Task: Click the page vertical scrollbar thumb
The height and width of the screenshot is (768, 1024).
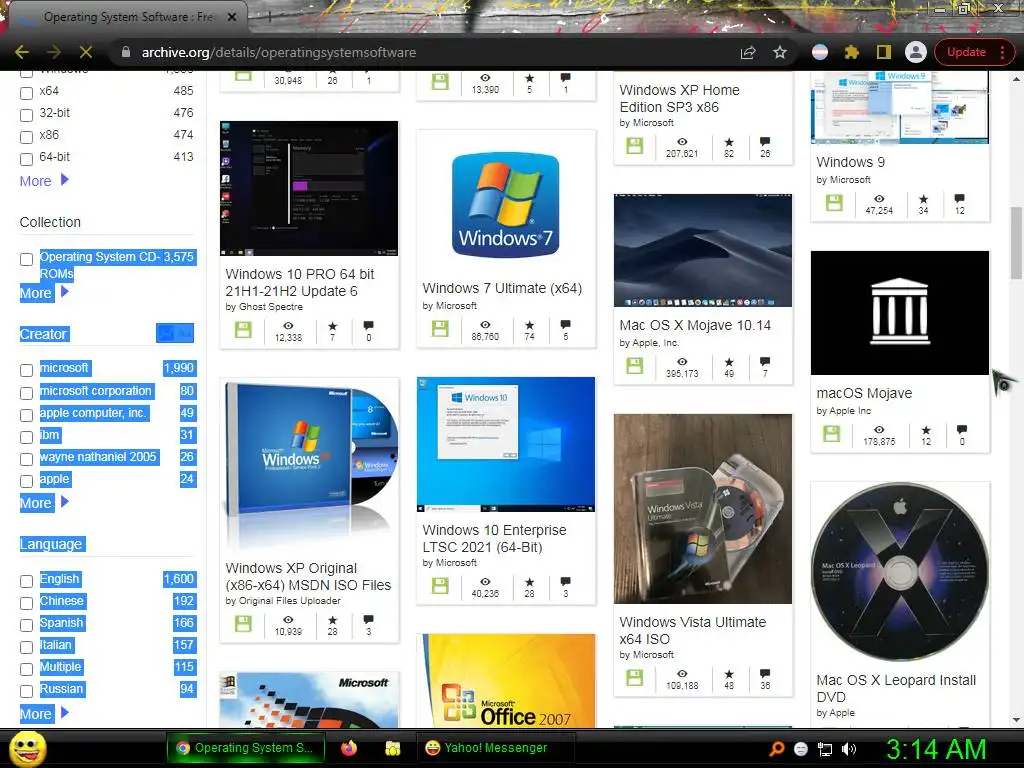Action: (x=1016, y=243)
